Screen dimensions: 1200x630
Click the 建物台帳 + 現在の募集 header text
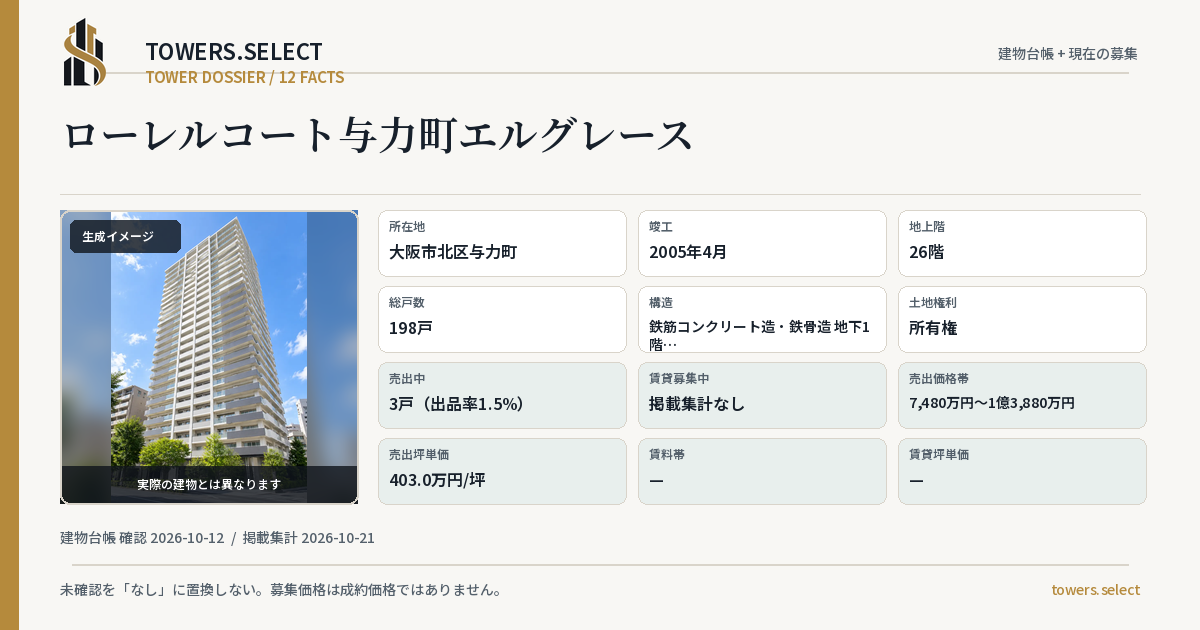(x=1068, y=53)
